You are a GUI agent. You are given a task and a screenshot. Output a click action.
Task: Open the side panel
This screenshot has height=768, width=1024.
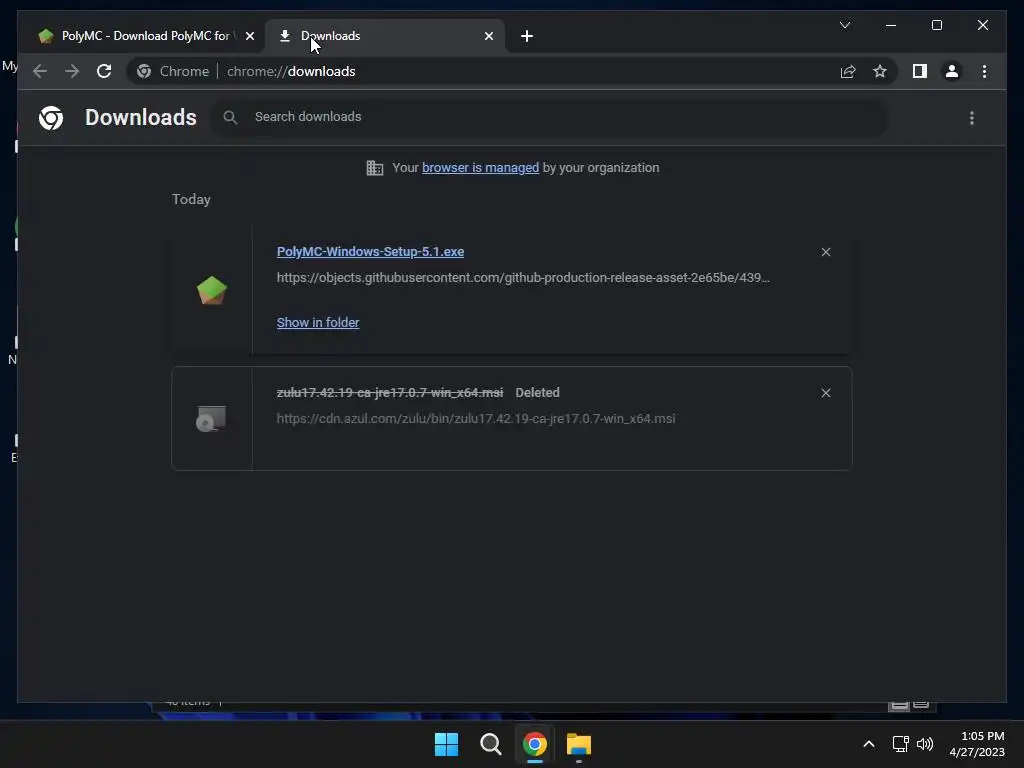920,71
